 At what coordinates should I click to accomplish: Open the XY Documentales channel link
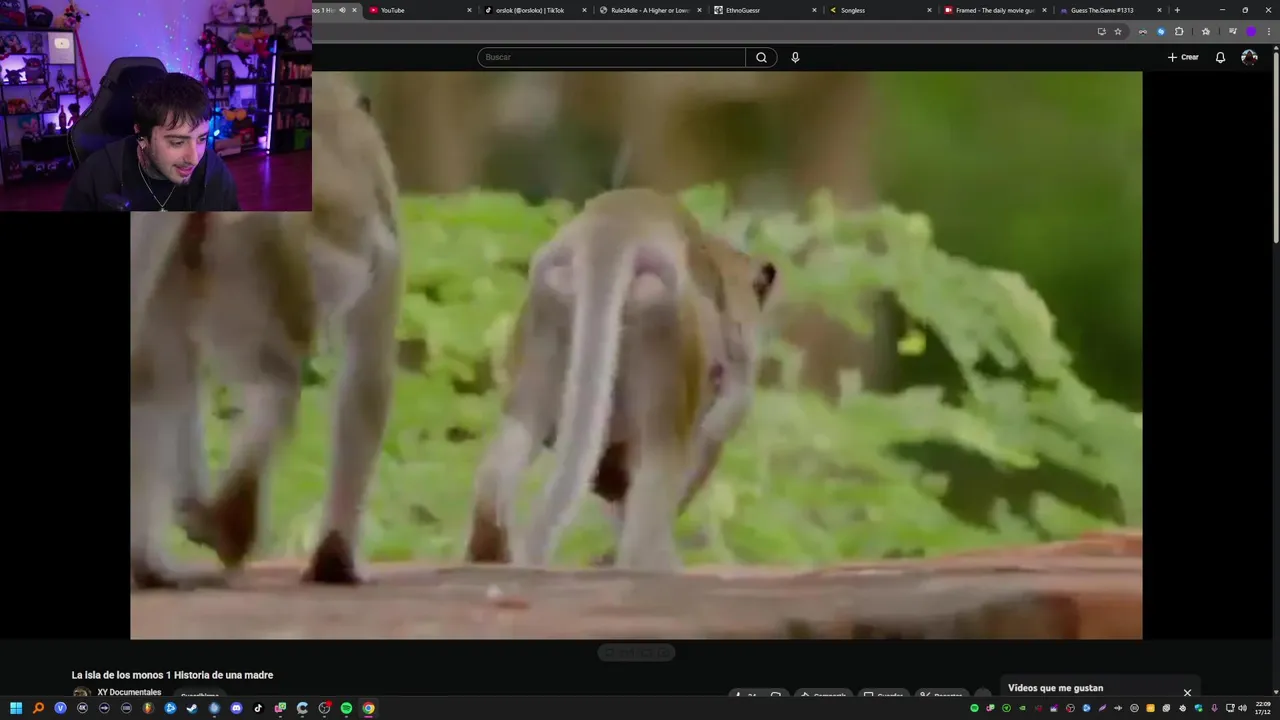(x=129, y=692)
